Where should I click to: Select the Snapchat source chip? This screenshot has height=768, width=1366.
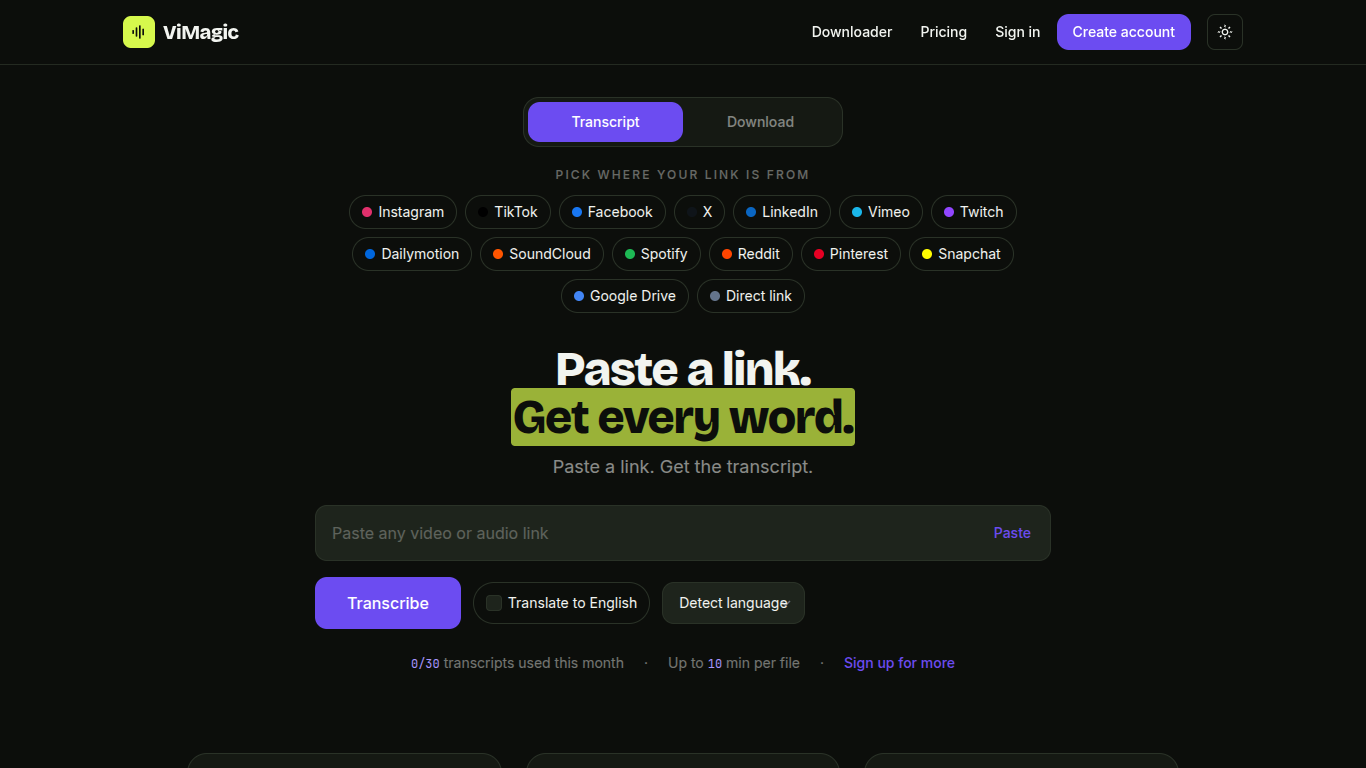click(961, 254)
